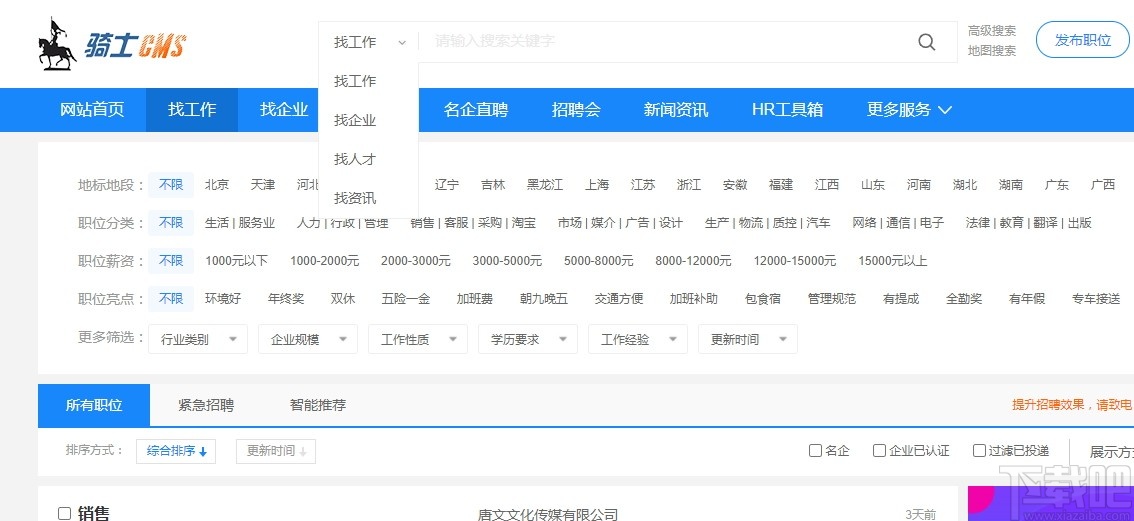This screenshot has height=521, width=1134.
Task: Open company 唐文文化传媒有限公司
Action: (548, 514)
